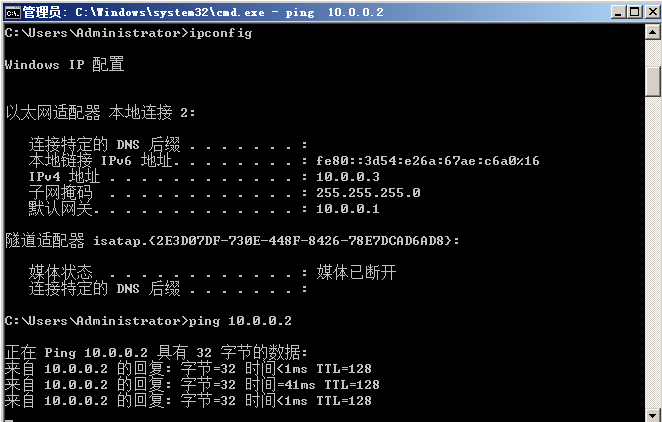Image resolution: width=662 pixels, height=422 pixels.
Task: Click the vertical scrollbar thumb
Action: point(653,81)
